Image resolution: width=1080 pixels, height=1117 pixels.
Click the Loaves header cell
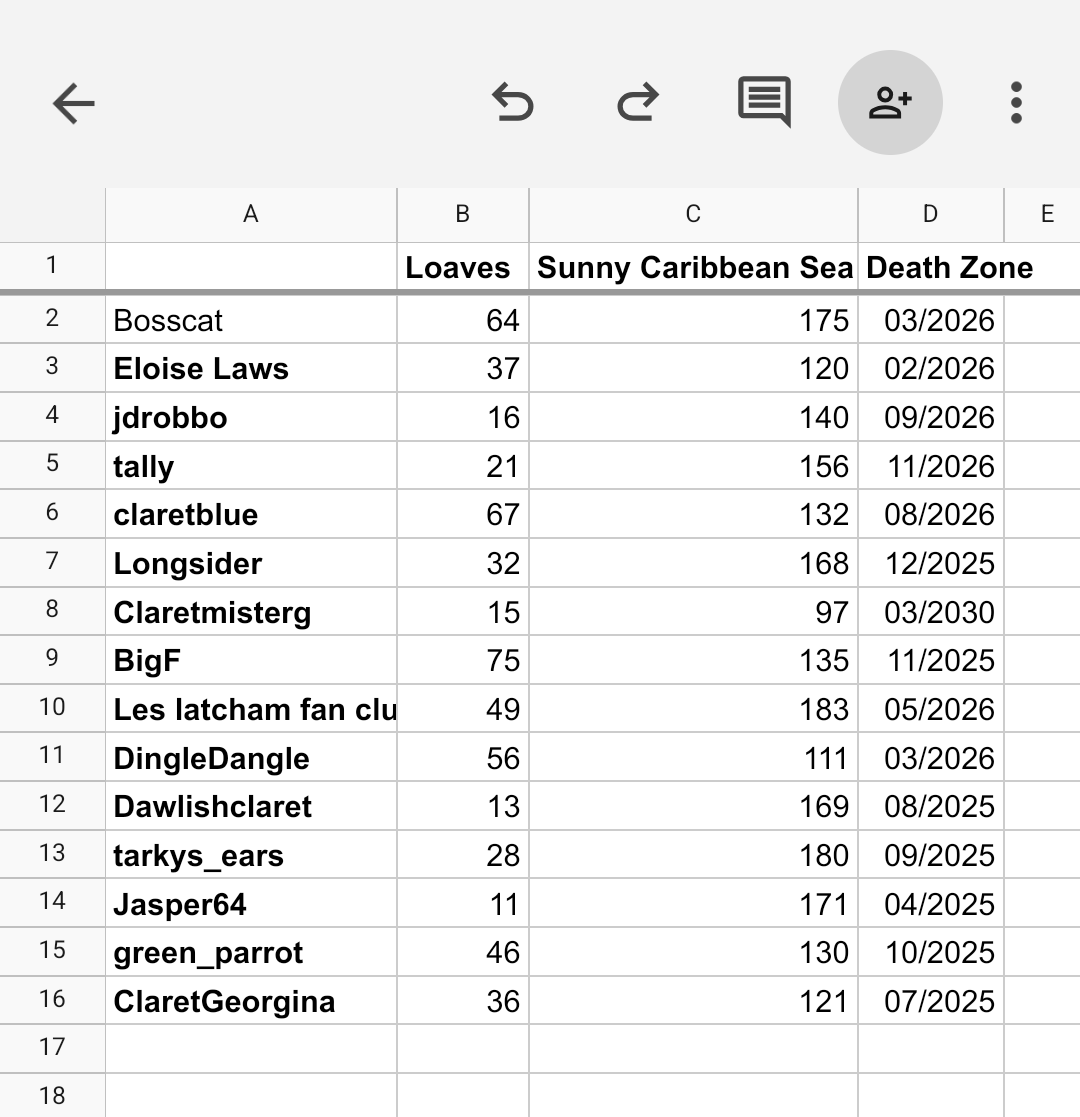(462, 267)
